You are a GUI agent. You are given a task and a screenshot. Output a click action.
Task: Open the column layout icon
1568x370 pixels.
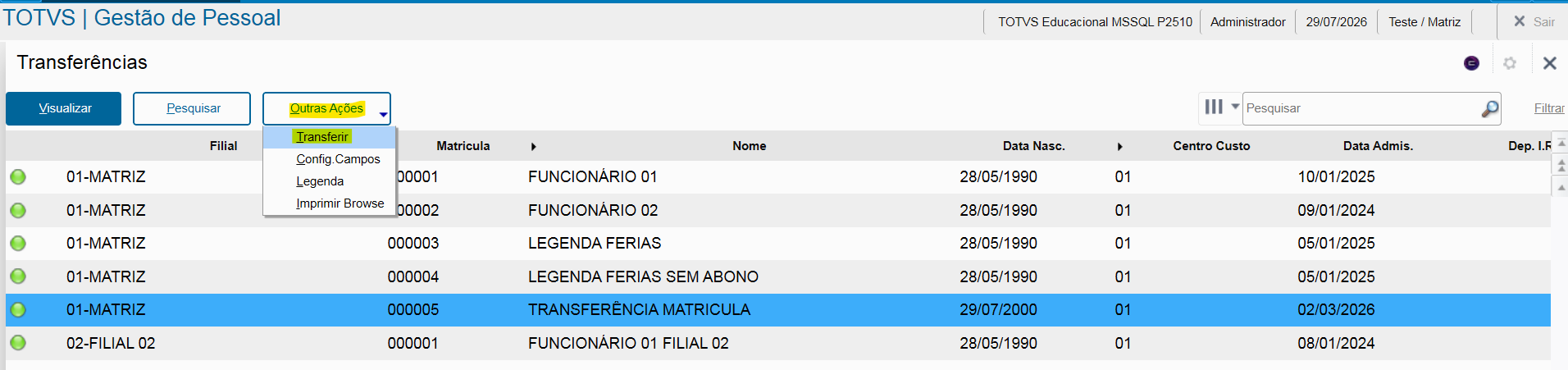[1214, 107]
